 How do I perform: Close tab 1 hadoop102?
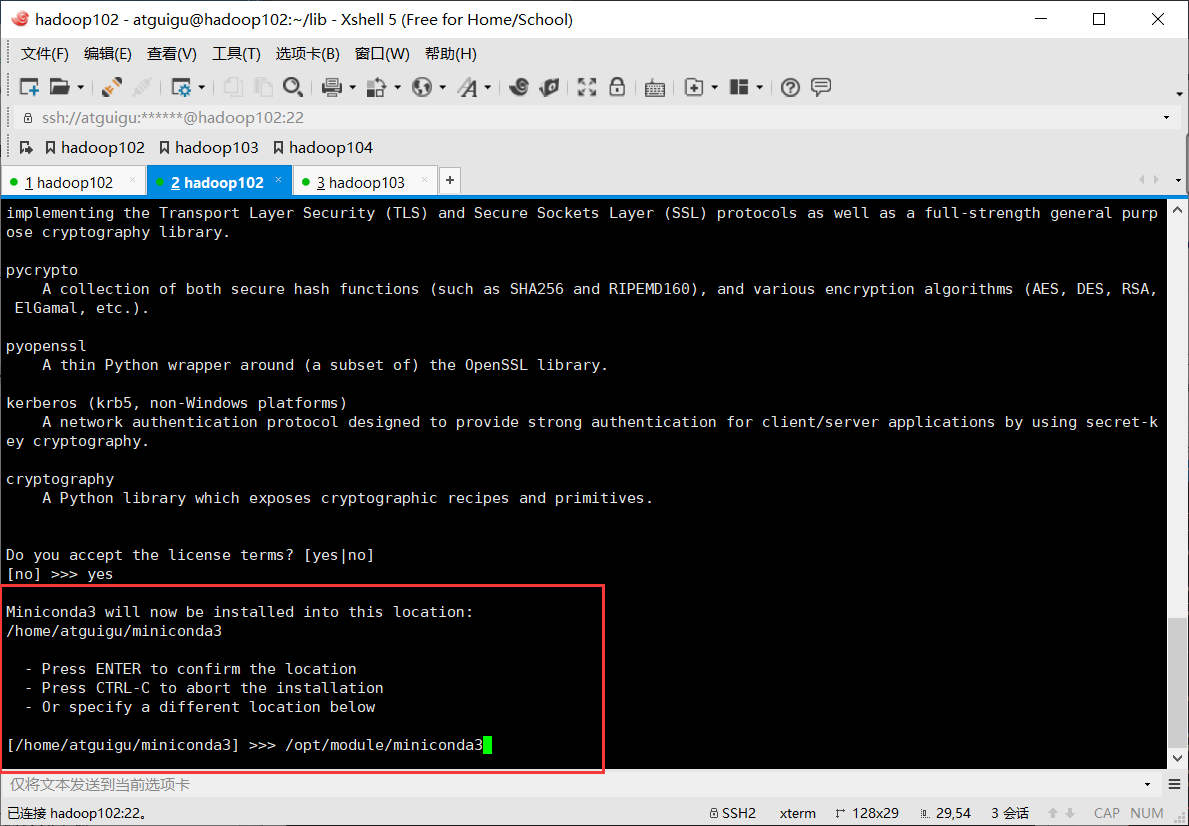pos(132,181)
